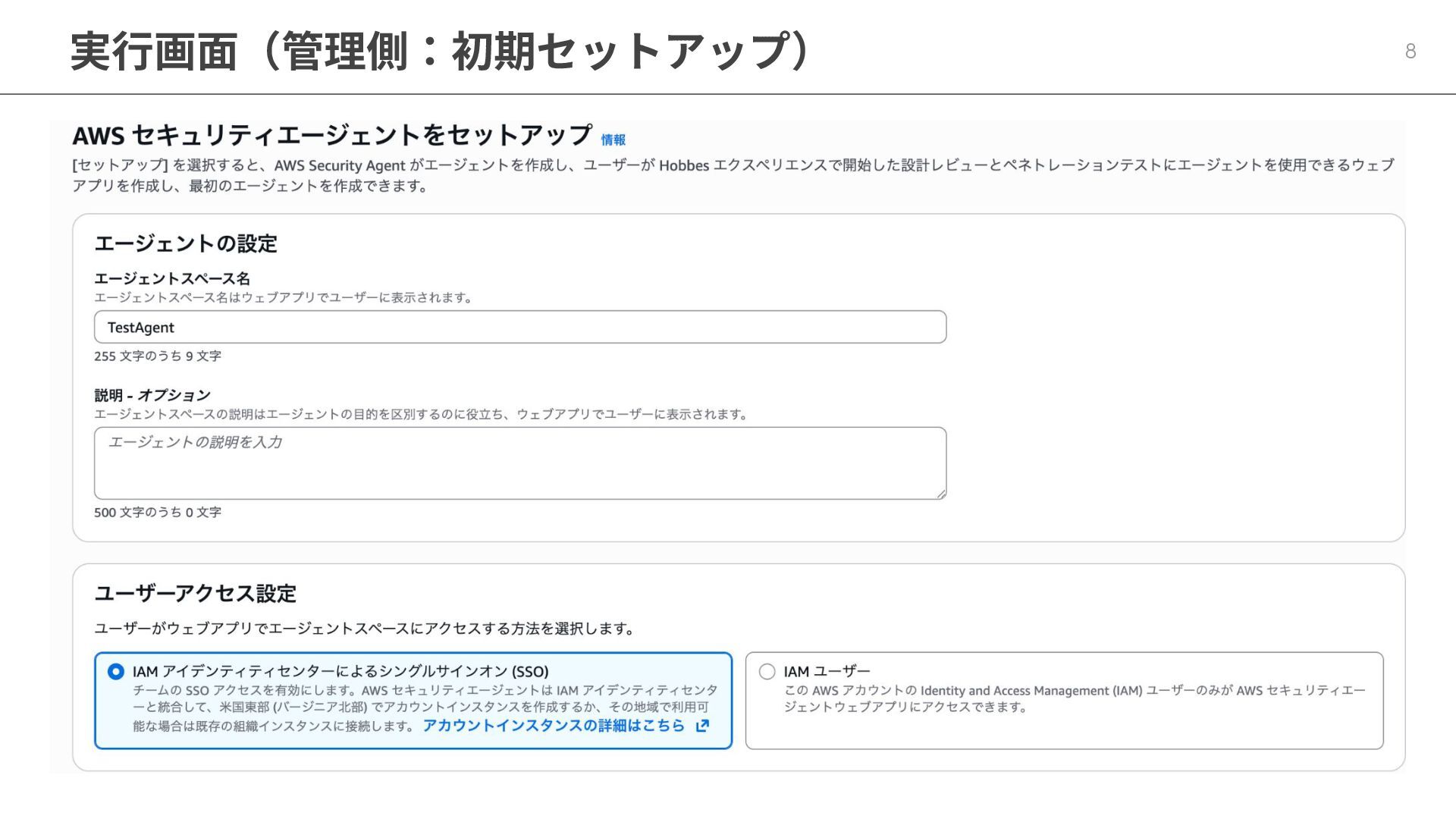Focus the エージェントスペース名 input containing TestAgent
The image size is (1456, 819).
(x=520, y=328)
